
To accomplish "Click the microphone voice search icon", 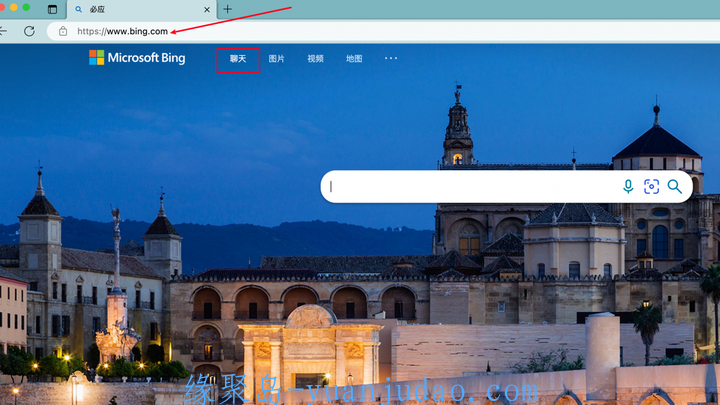I will click(628, 186).
